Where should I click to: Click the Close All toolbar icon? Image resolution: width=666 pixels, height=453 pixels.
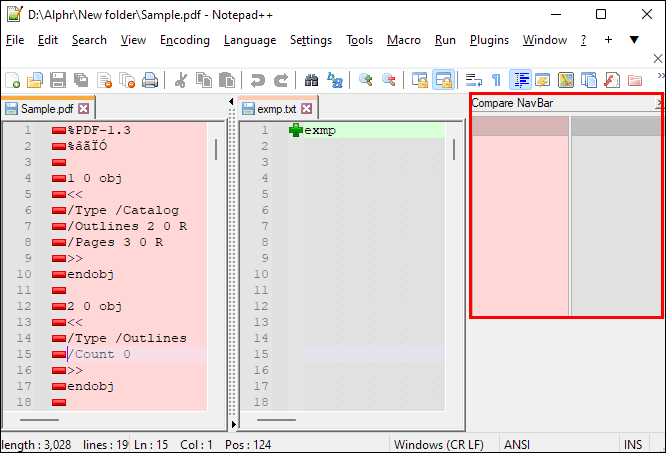127,80
